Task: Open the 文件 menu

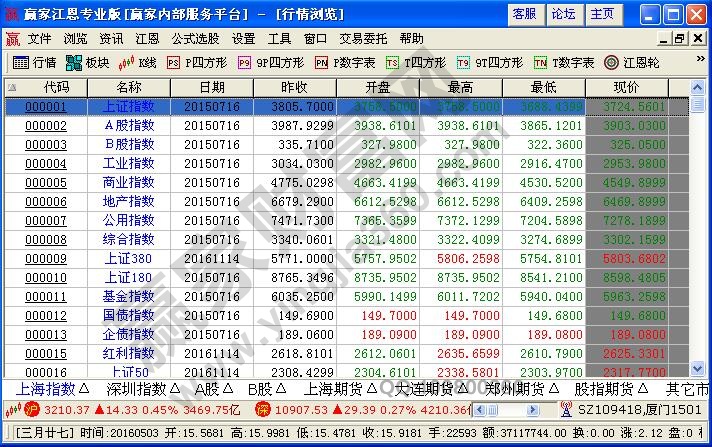Action: tap(40, 39)
